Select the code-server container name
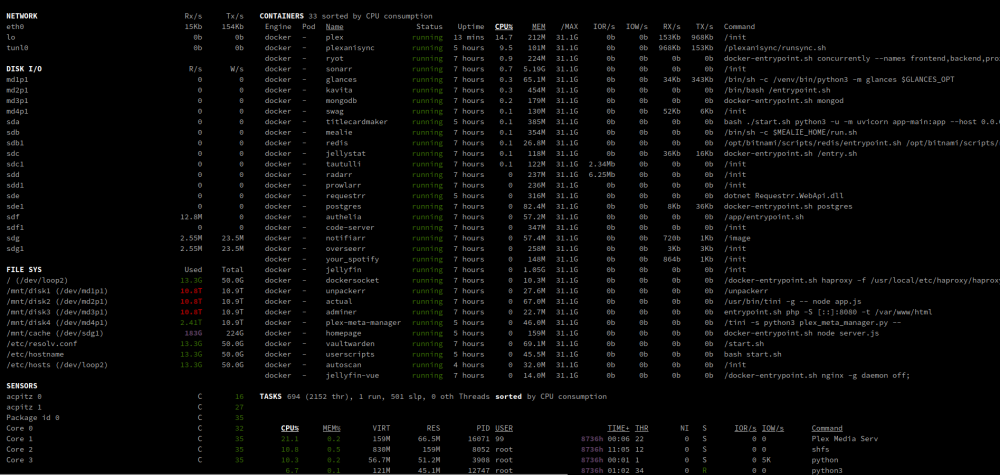 click(348, 227)
